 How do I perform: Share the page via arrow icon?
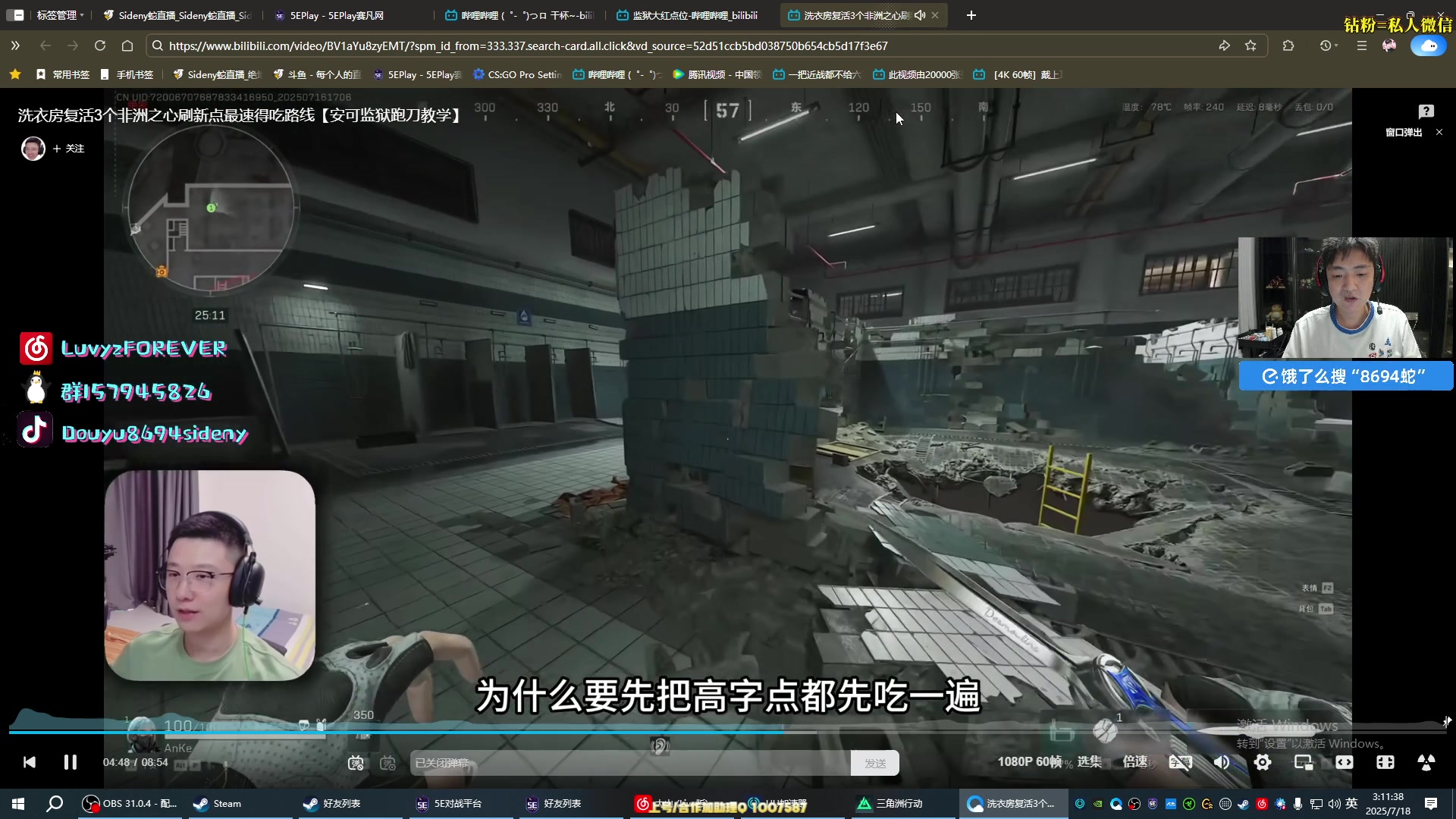tap(1224, 45)
